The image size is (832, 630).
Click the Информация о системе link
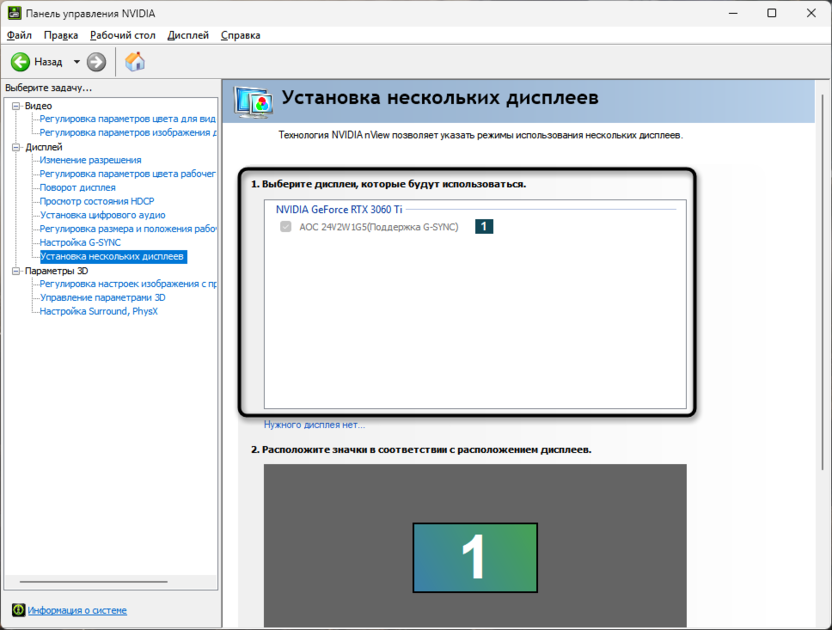77,610
